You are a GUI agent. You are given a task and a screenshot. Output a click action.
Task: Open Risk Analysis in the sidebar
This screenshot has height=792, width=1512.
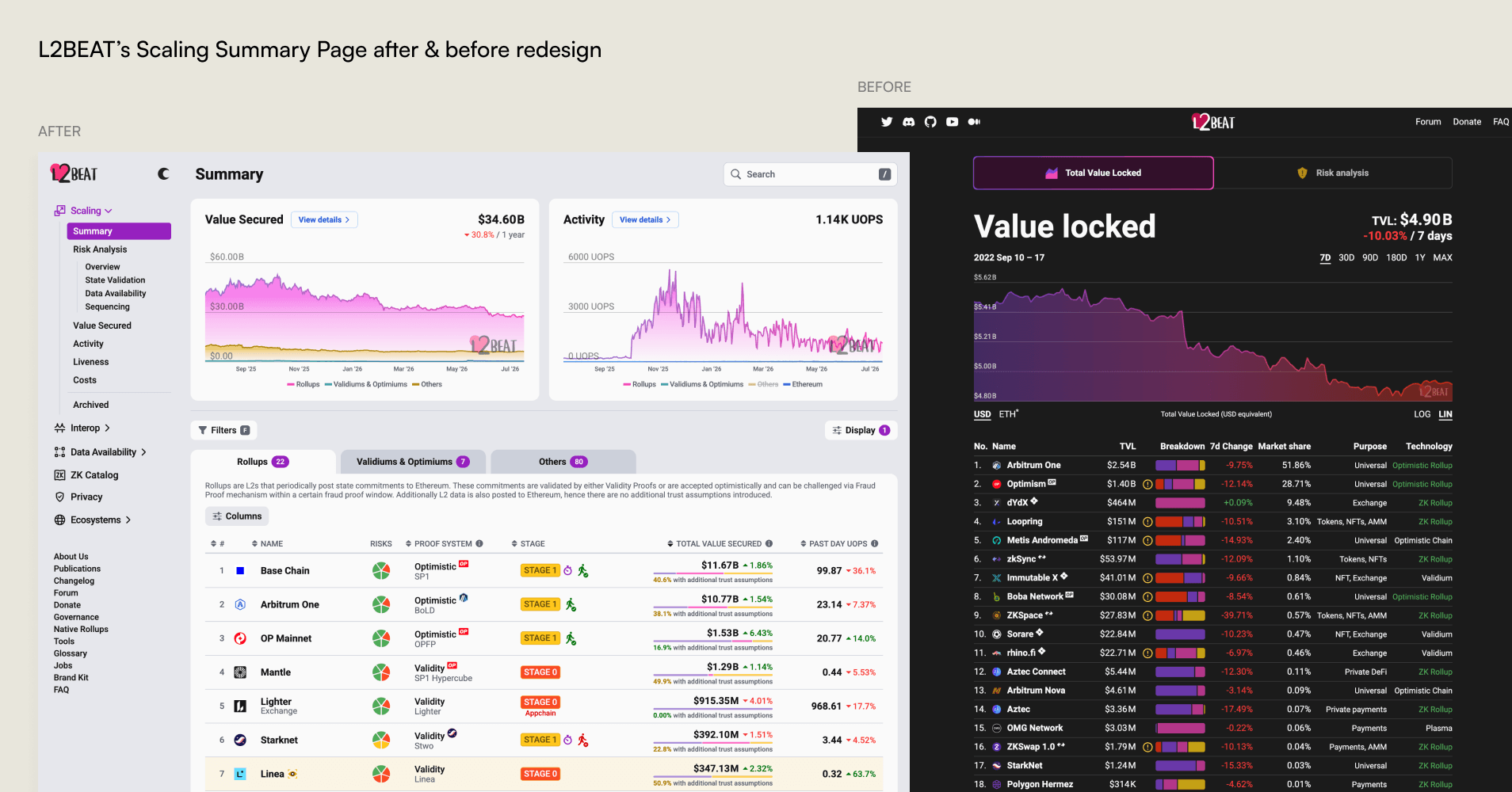point(100,249)
